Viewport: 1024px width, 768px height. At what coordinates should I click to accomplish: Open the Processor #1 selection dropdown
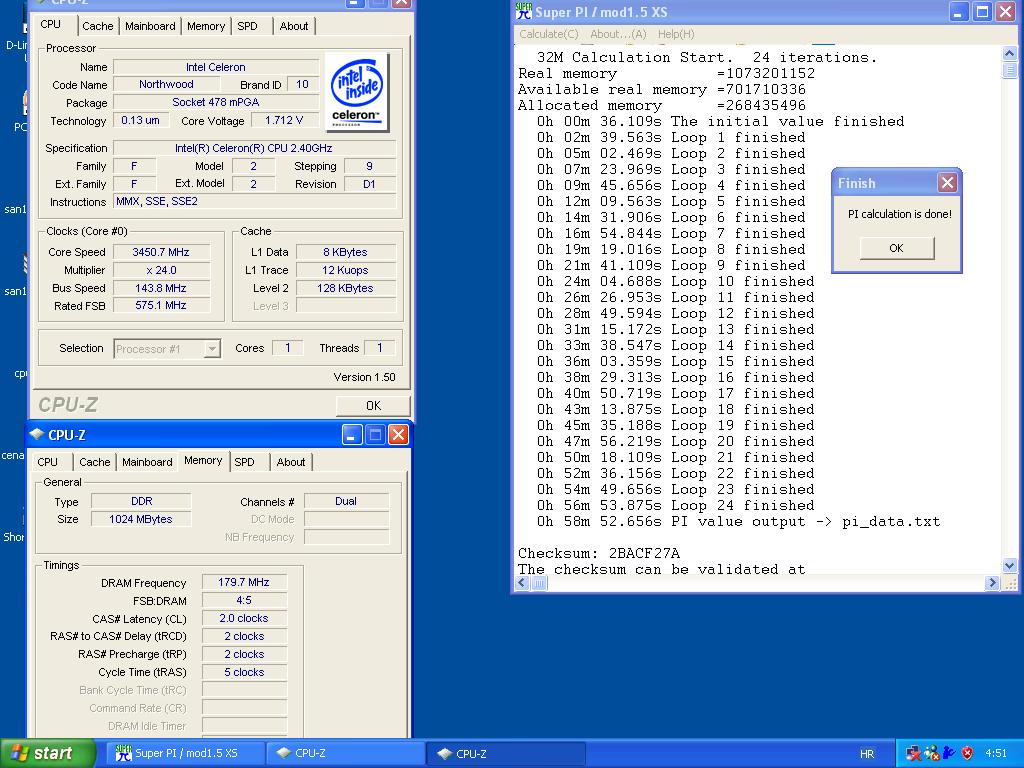212,349
